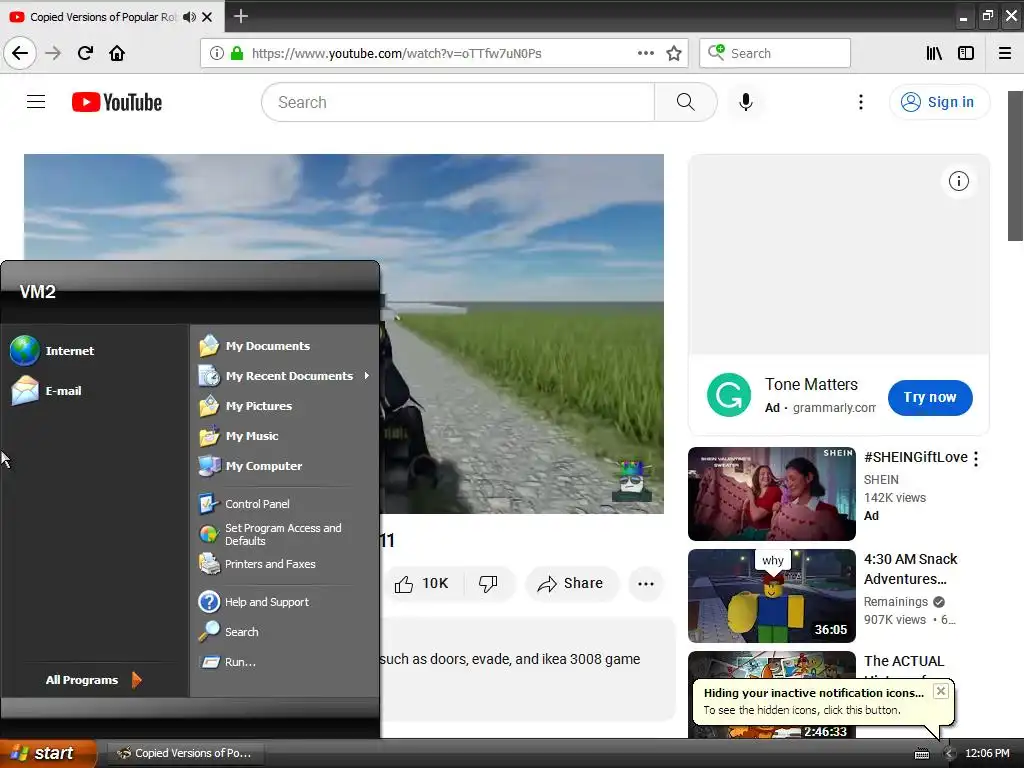Image resolution: width=1024 pixels, height=768 pixels.
Task: Open E-mail from the Start menu
Action: pyautogui.click(x=47, y=391)
